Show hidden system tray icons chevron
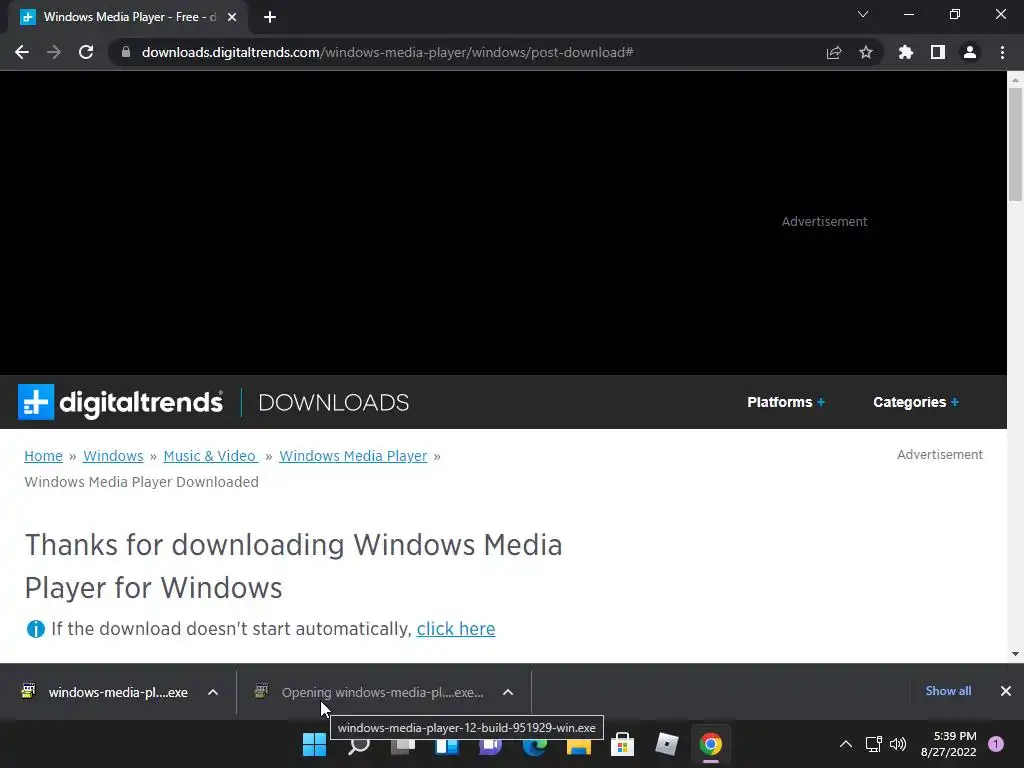This screenshot has height=768, width=1024. point(846,744)
